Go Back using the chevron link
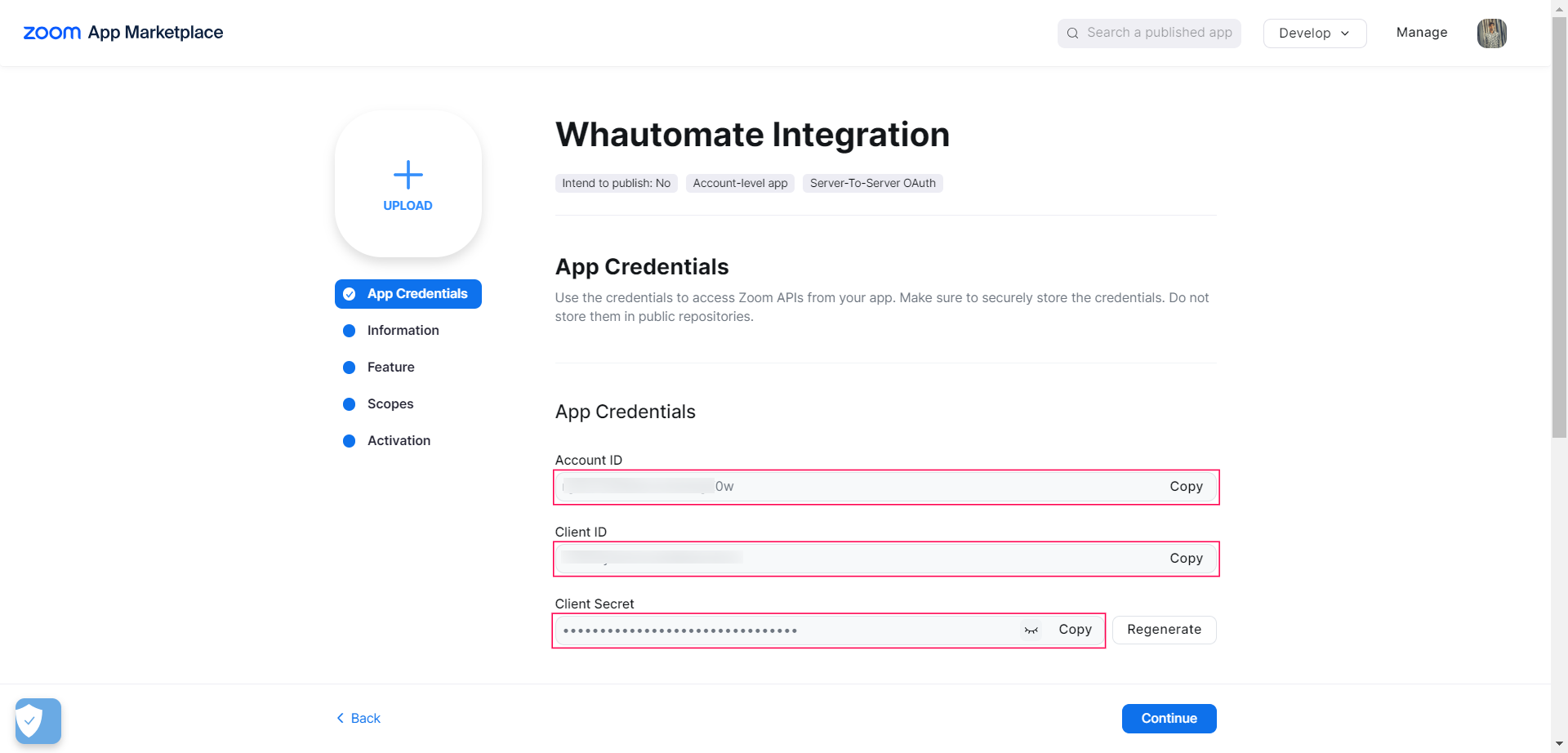The width and height of the screenshot is (1568, 753). pyautogui.click(x=359, y=719)
